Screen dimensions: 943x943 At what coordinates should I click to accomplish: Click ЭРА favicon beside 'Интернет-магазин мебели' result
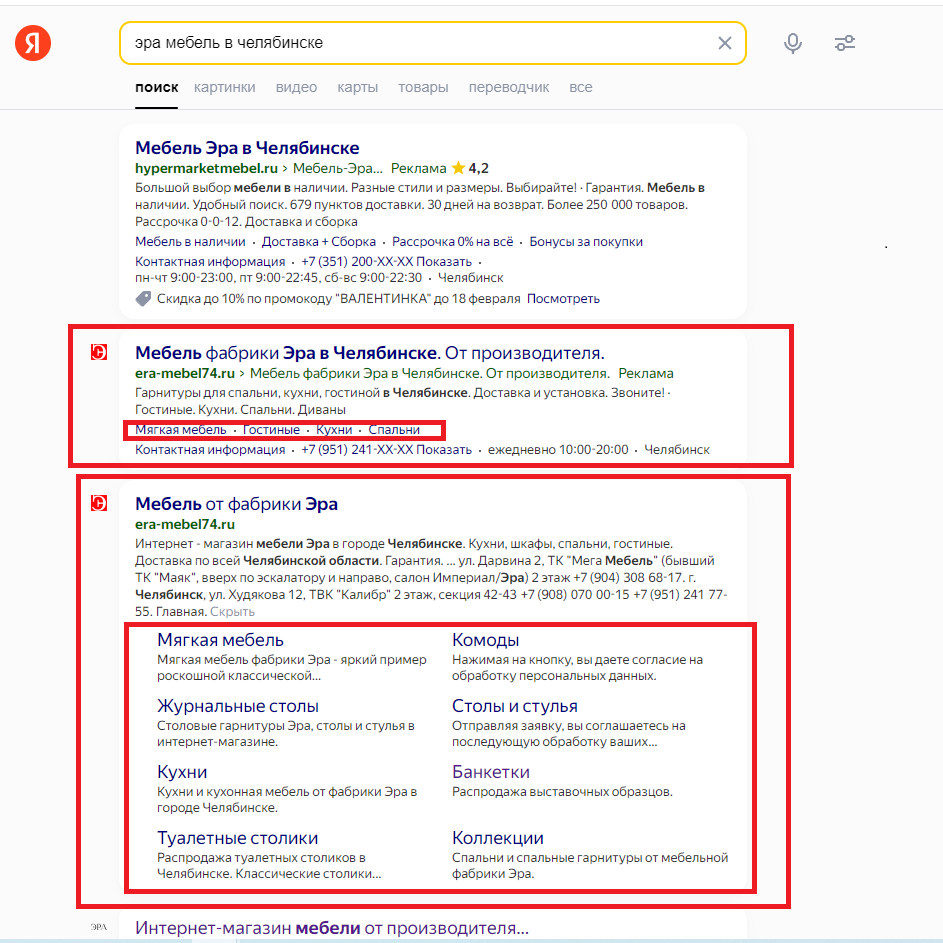[99, 927]
